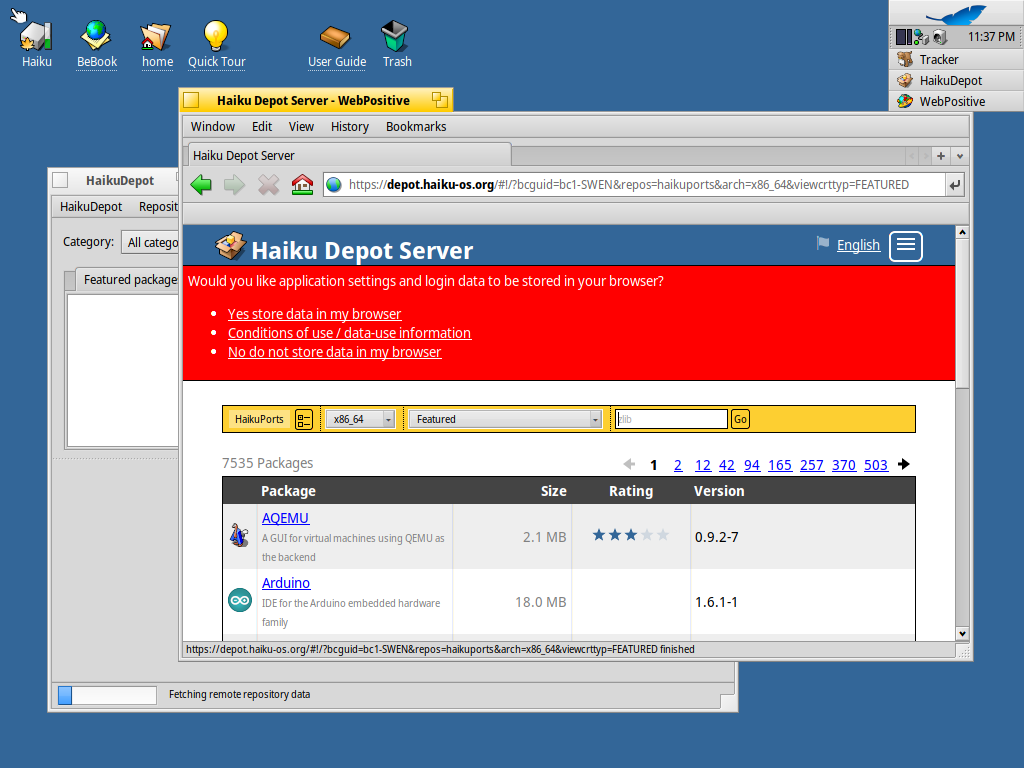The height and width of the screenshot is (768, 1024).
Task: Click the English language link
Action: [858, 245]
